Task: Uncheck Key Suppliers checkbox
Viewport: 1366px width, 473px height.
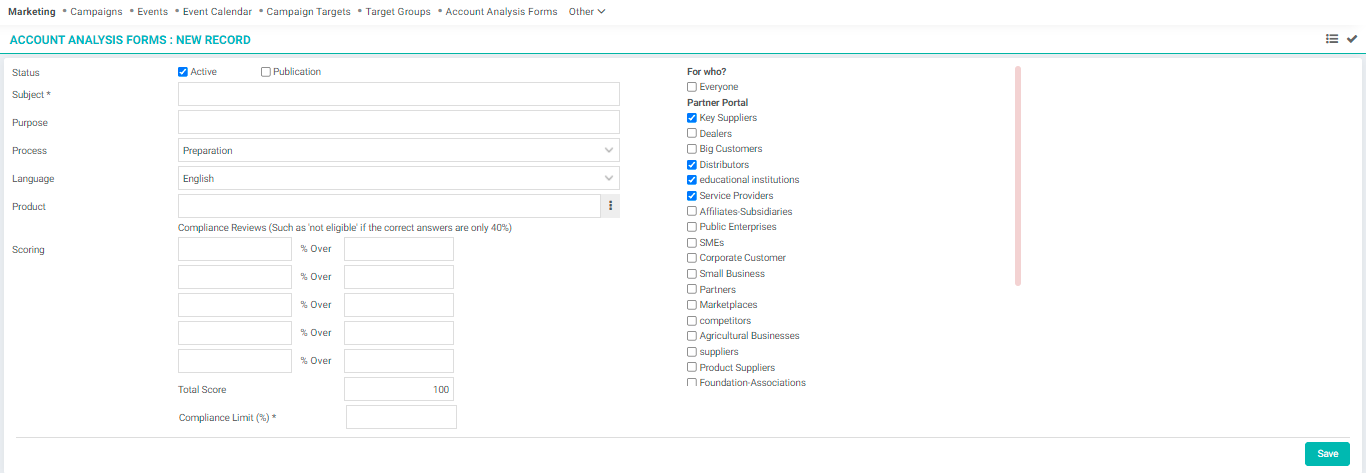Action: [x=692, y=118]
